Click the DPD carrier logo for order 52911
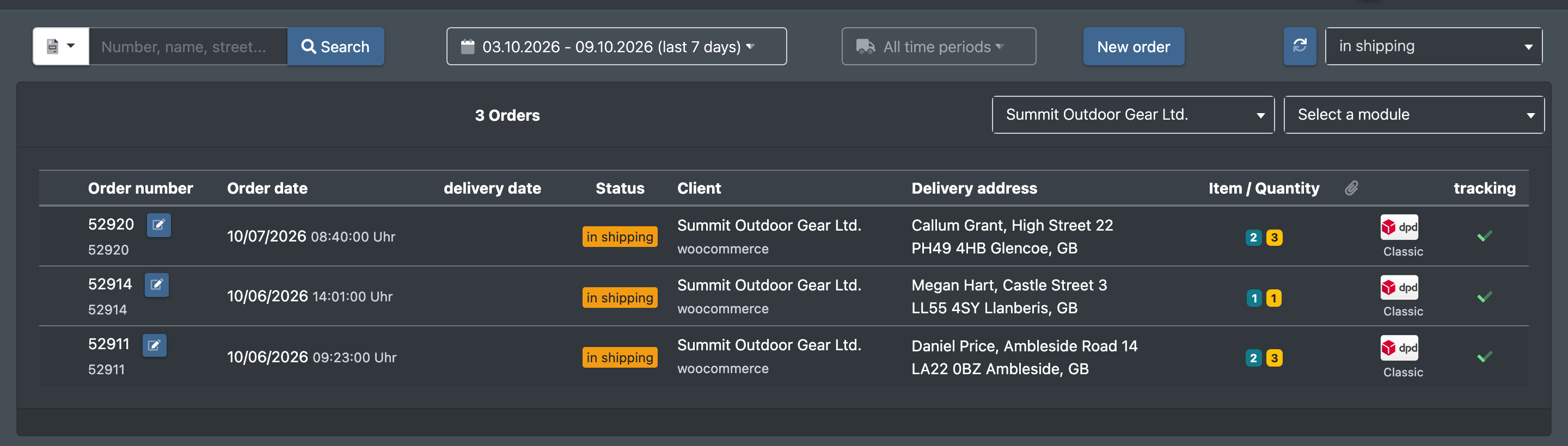 tap(1399, 348)
